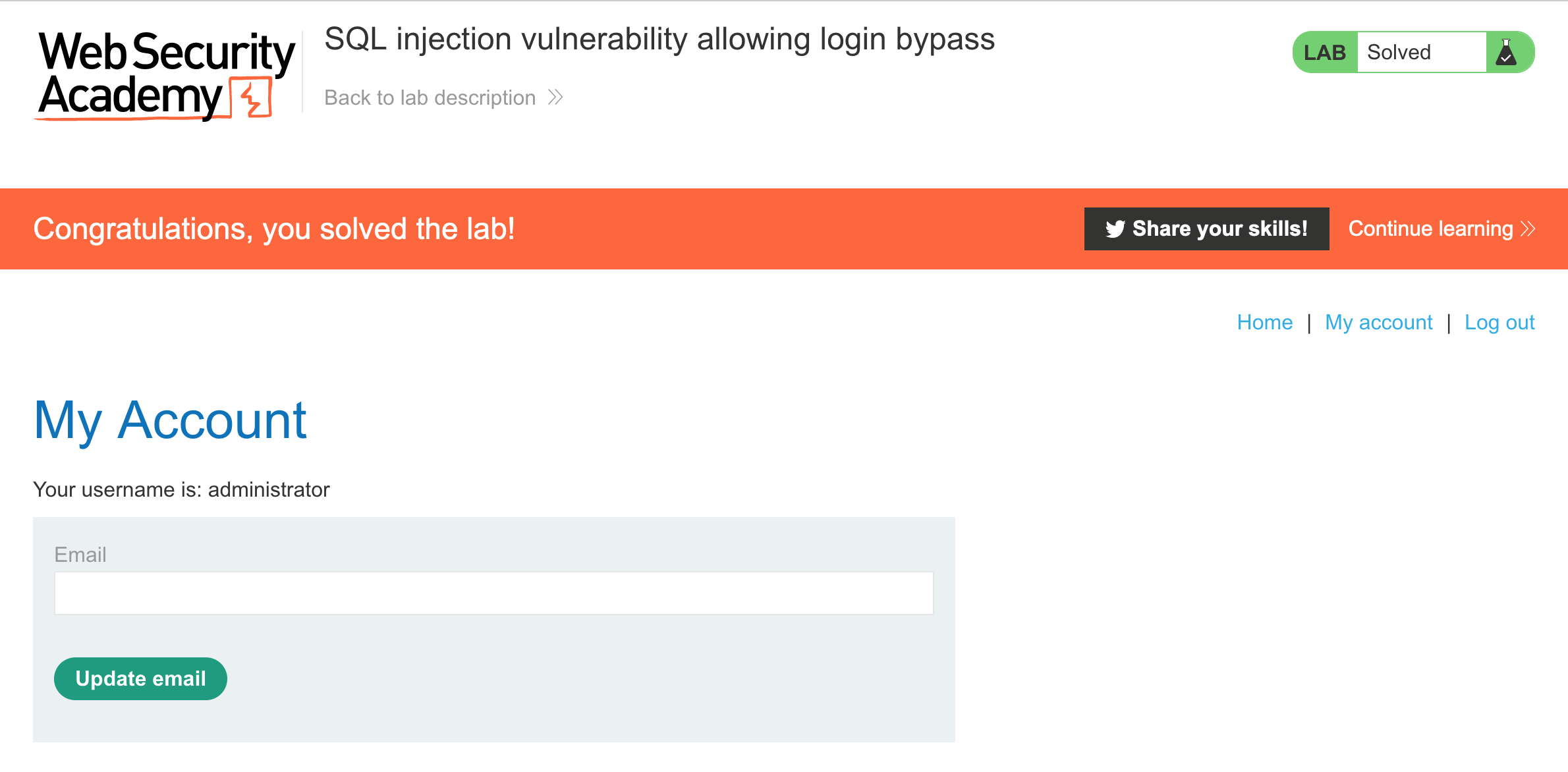Click the double chevron after Continue learning

[x=1528, y=229]
